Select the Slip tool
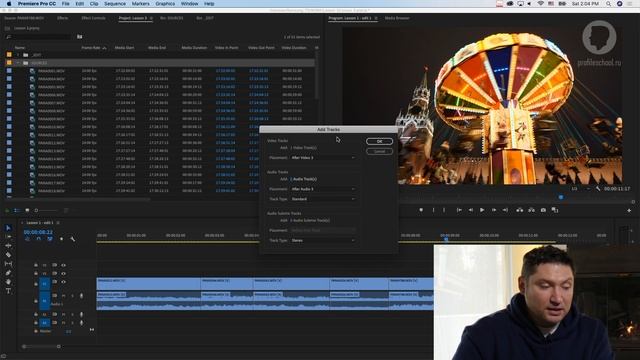Screen dimensions: 640x360 [x=8, y=264]
